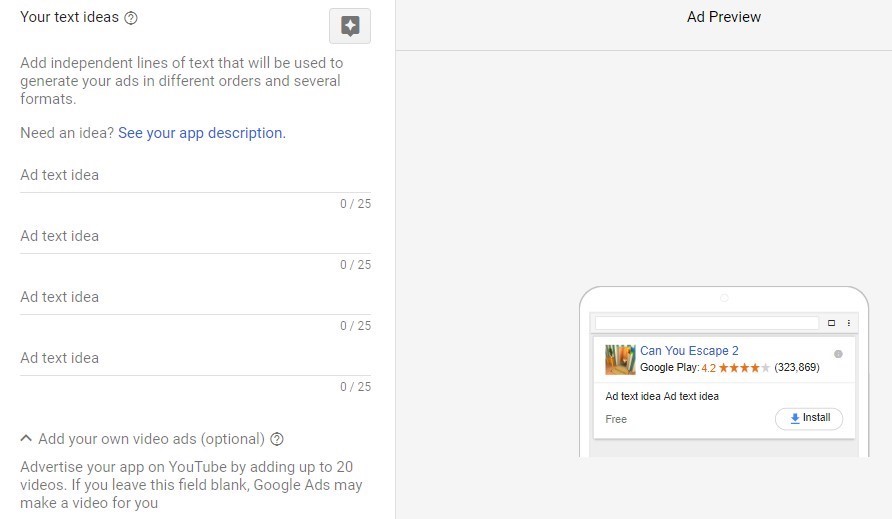This screenshot has width=892, height=519.
Task: Click the tabs square icon in phone browser
Action: (831, 323)
